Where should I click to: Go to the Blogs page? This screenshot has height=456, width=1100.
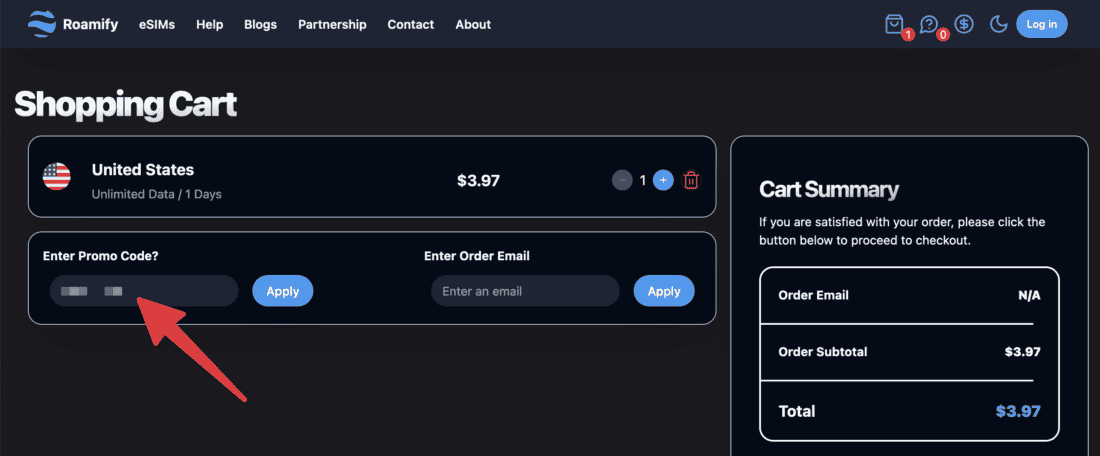click(261, 24)
